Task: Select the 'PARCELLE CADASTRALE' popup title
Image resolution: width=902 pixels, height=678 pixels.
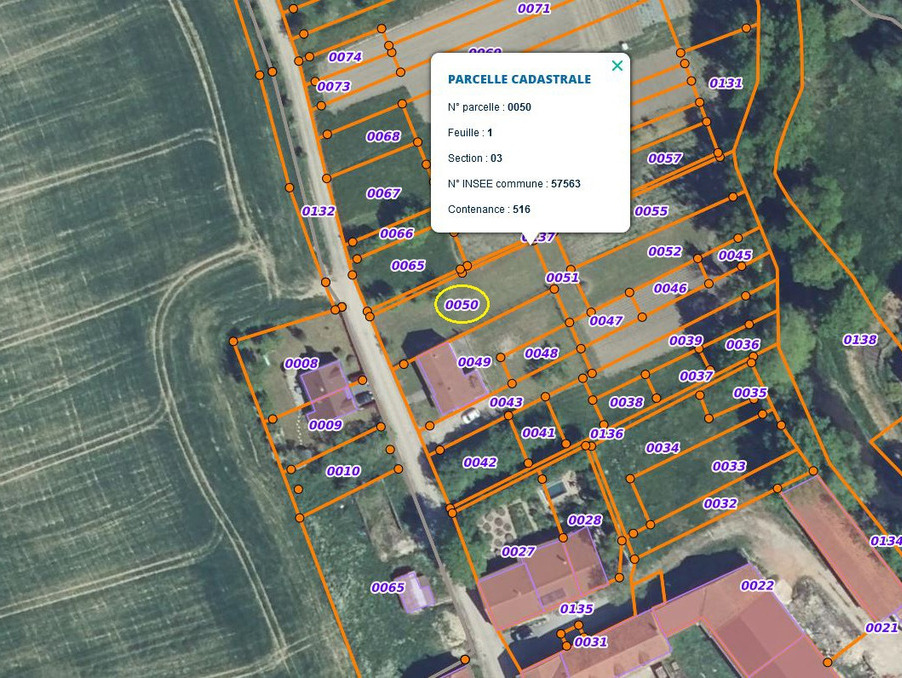Action: pos(519,79)
